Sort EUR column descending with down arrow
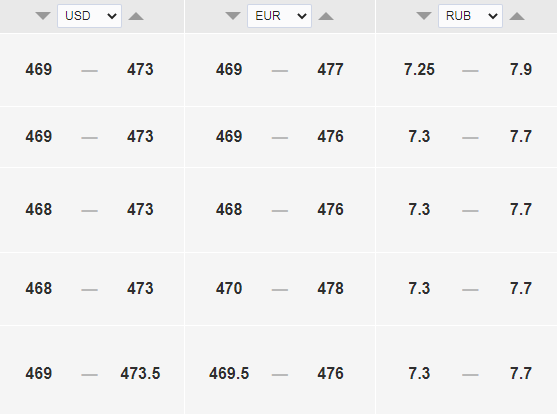The image size is (557, 414). click(x=233, y=16)
